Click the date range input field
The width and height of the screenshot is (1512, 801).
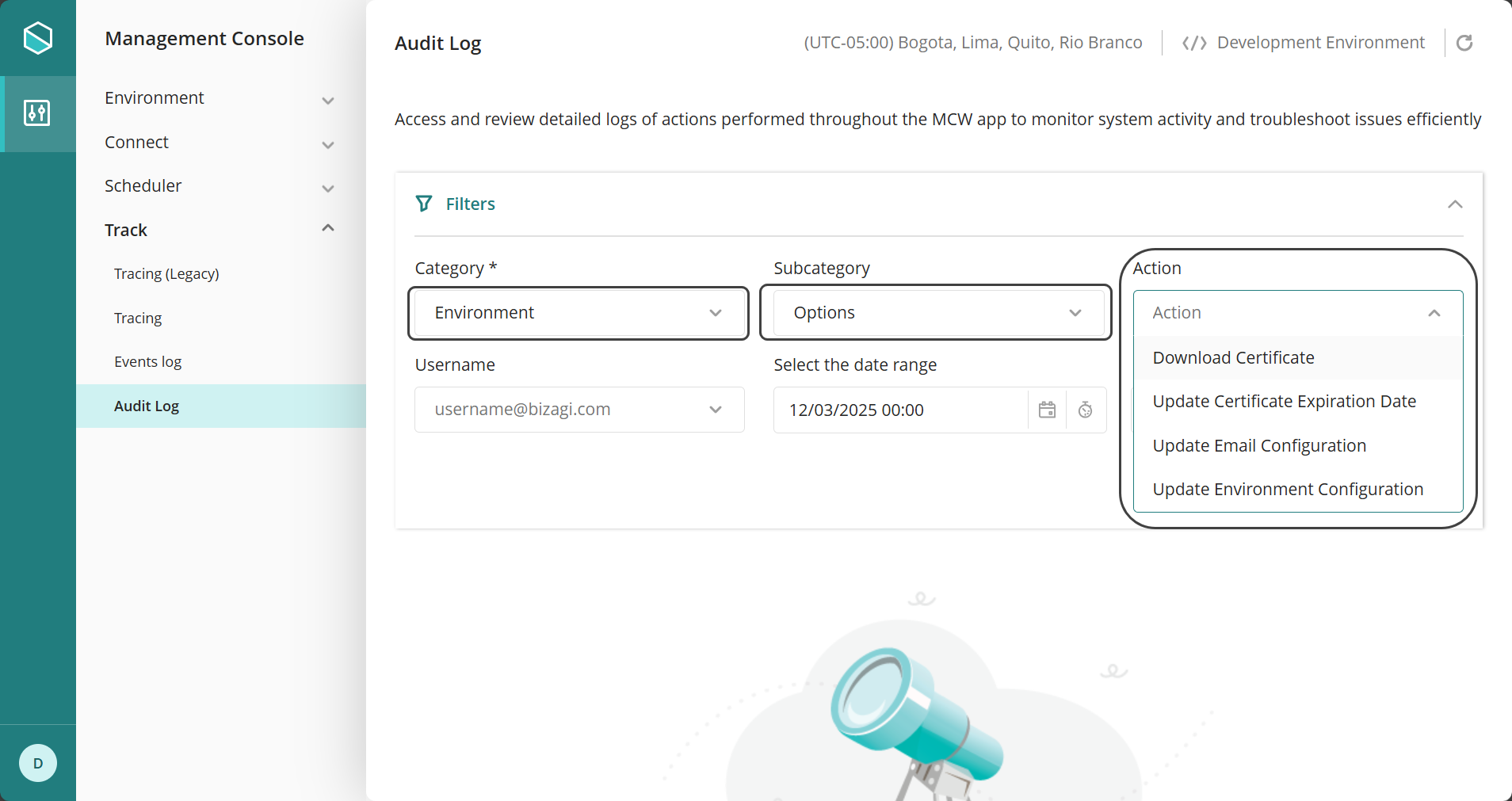pyautogui.click(x=899, y=410)
